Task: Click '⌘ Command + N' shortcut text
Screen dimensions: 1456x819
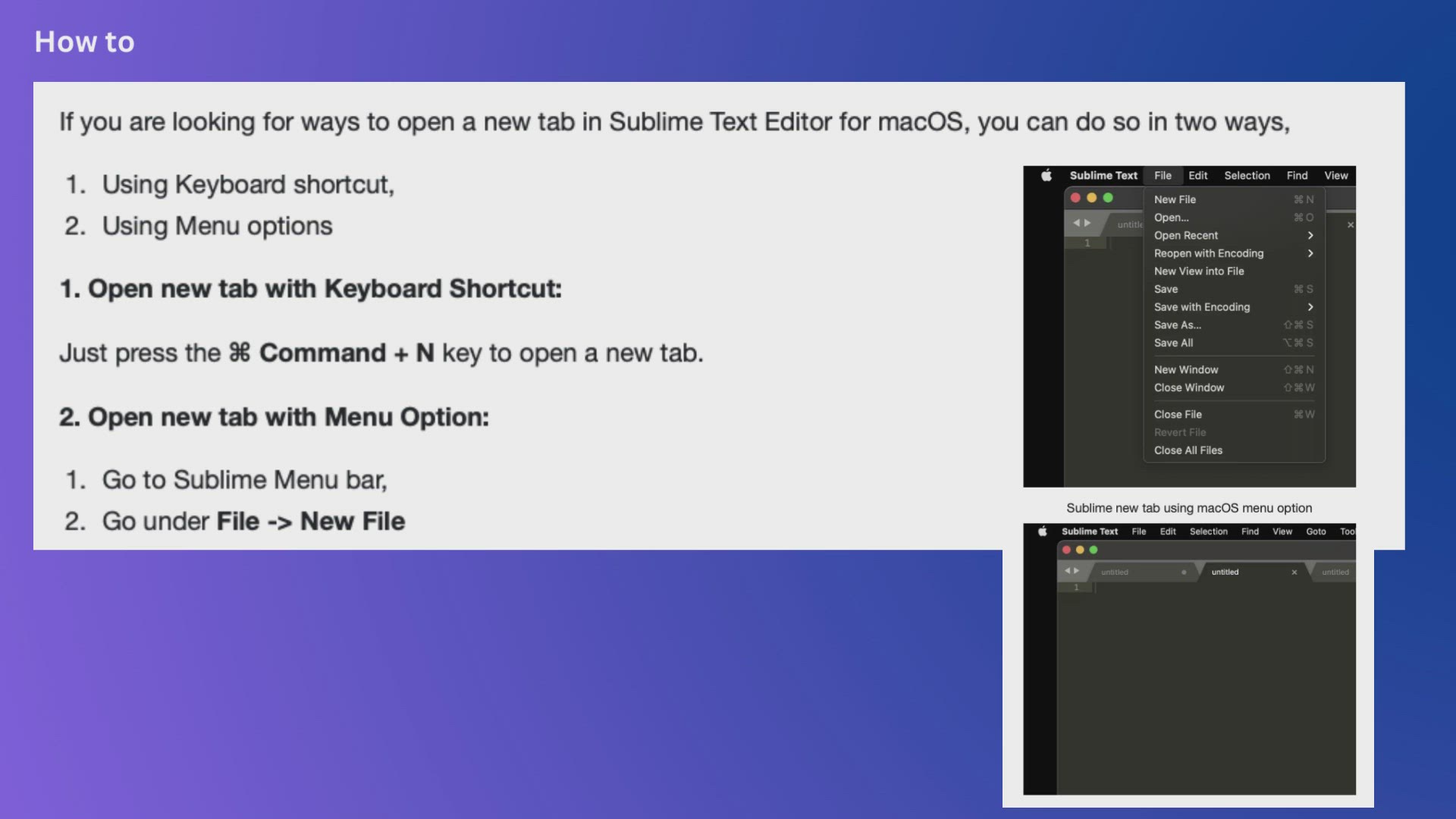Action: coord(331,353)
